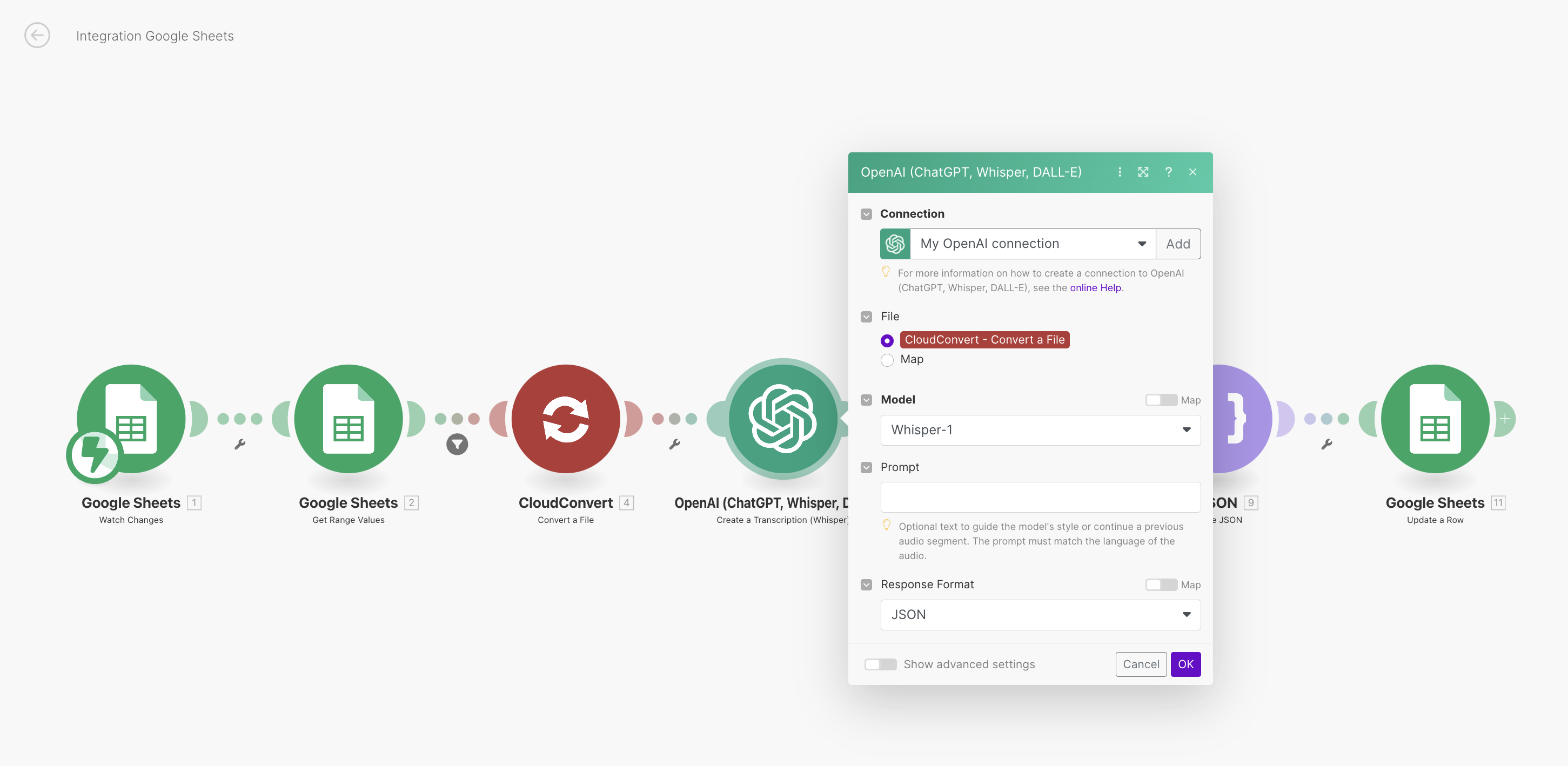Select the Map radio button under File
Image resolution: width=1568 pixels, height=766 pixels.
(x=887, y=359)
